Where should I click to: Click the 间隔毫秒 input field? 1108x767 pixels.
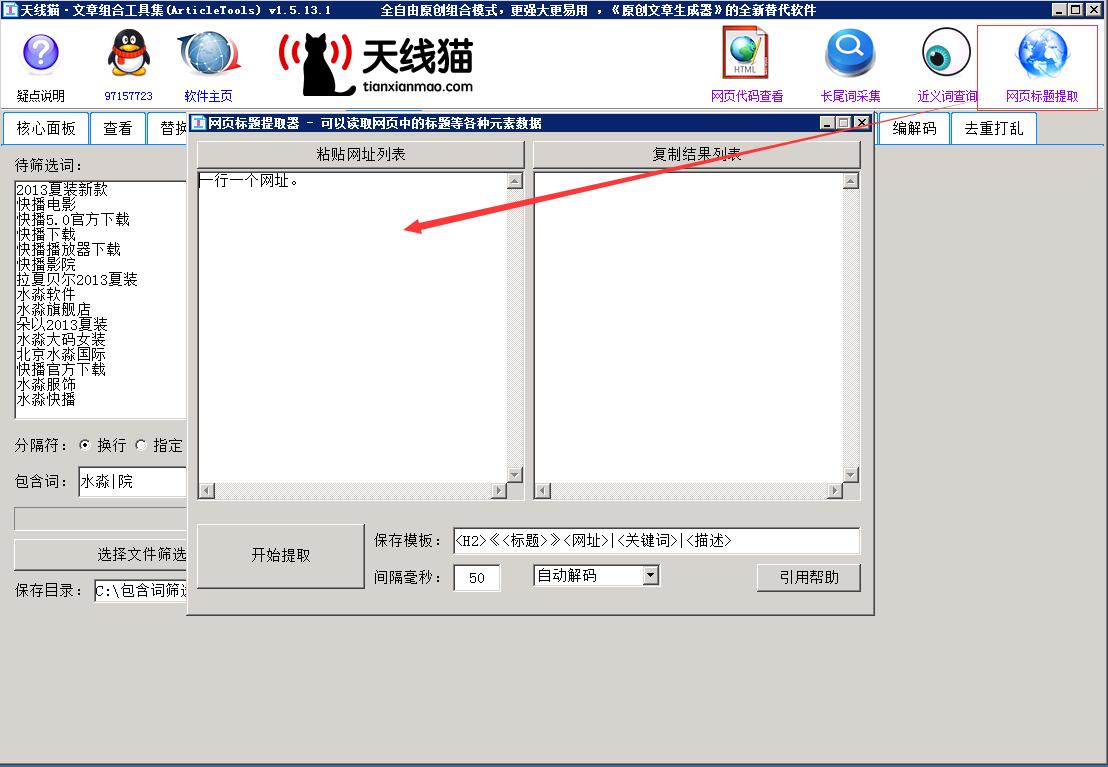[477, 578]
